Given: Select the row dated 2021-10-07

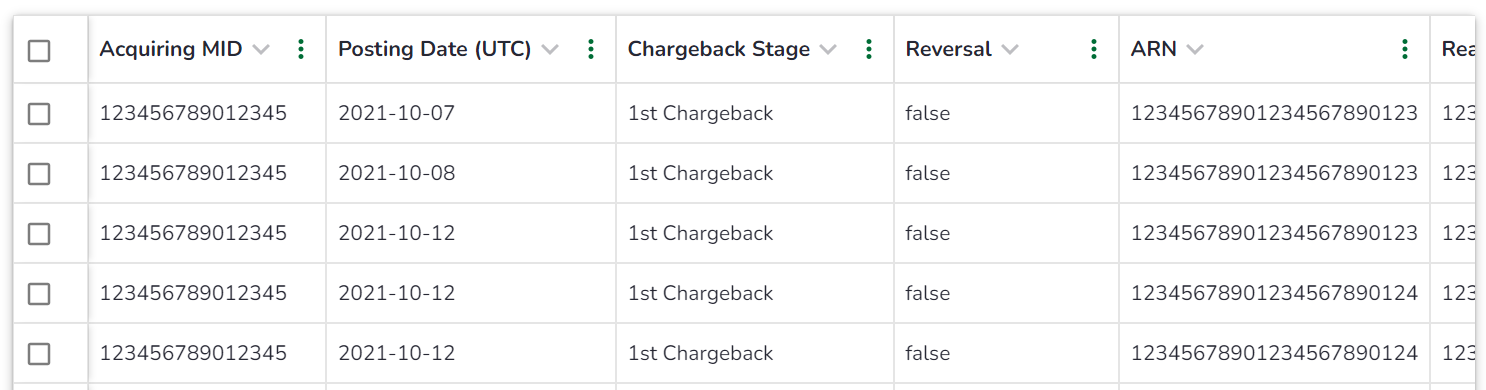Looking at the screenshot, I should (x=39, y=114).
